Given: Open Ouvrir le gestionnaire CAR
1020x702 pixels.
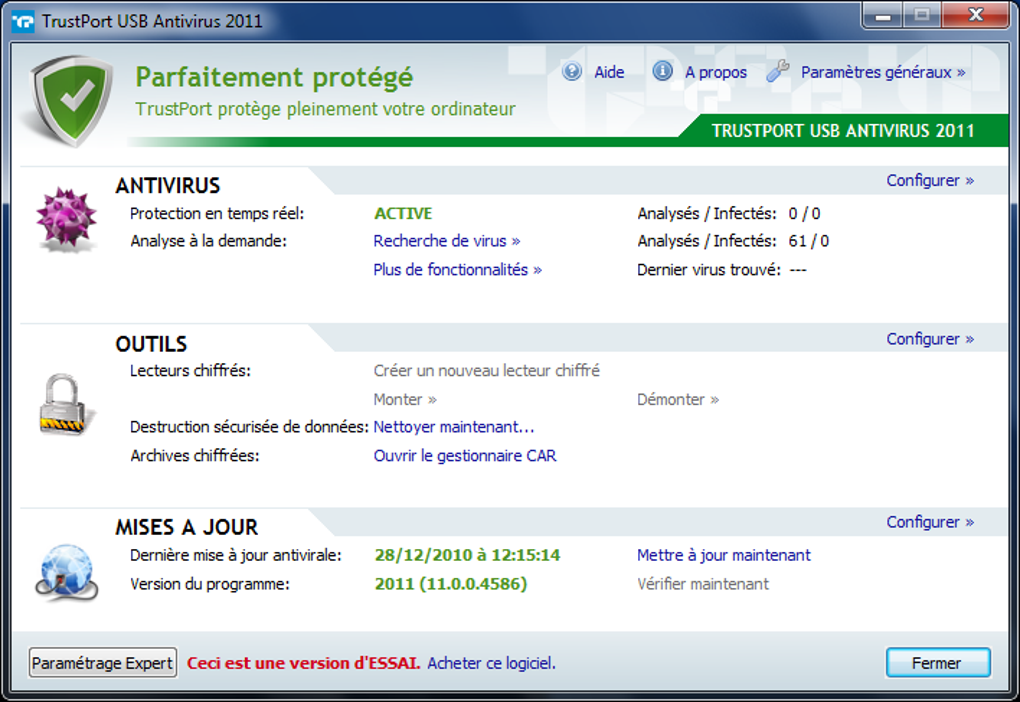Looking at the screenshot, I should [464, 455].
